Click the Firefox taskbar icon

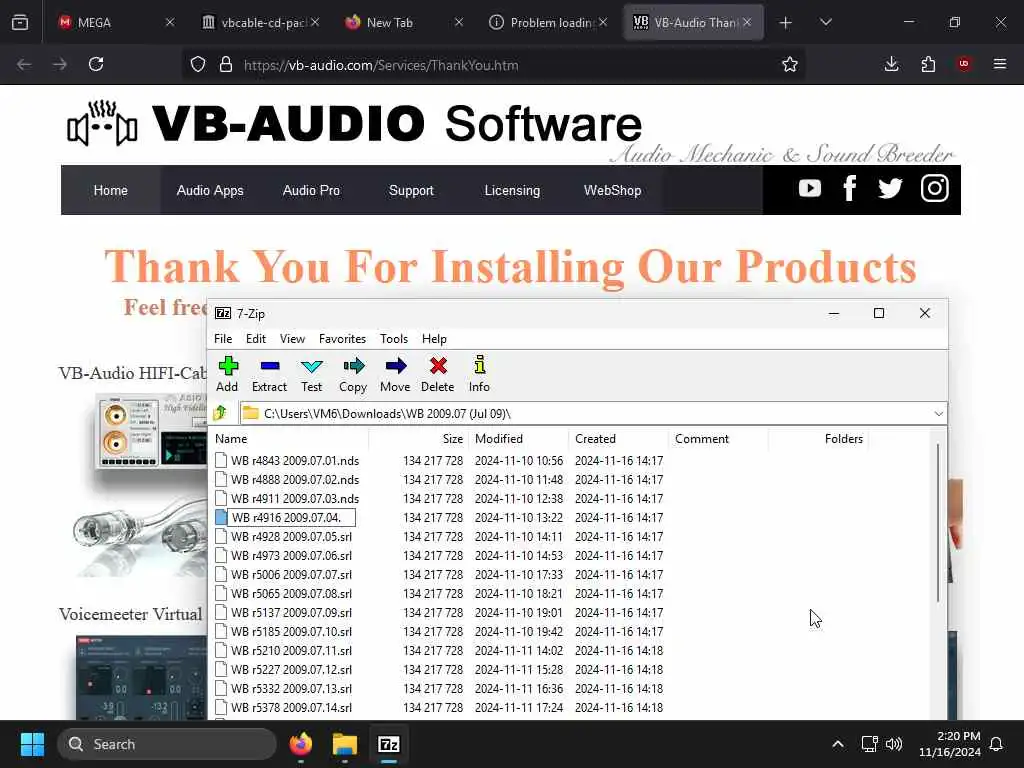pyautogui.click(x=301, y=744)
